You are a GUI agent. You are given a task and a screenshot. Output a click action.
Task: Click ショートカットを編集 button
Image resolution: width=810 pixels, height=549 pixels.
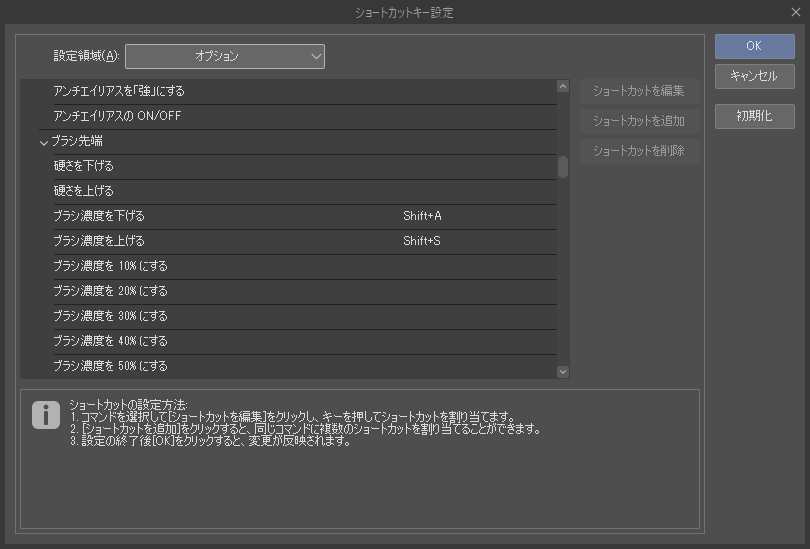(x=639, y=91)
